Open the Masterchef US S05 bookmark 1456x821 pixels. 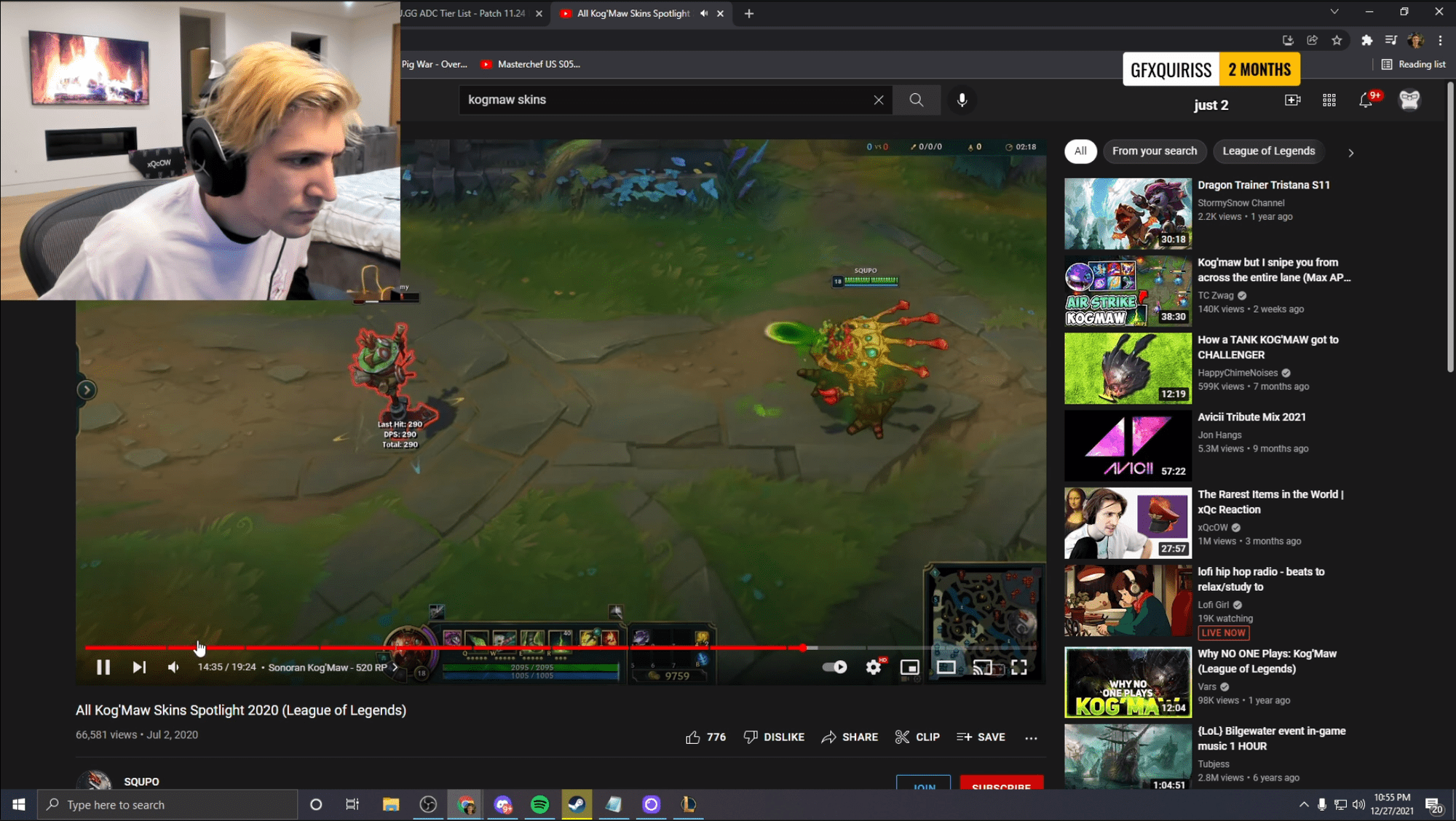pyautogui.click(x=531, y=64)
